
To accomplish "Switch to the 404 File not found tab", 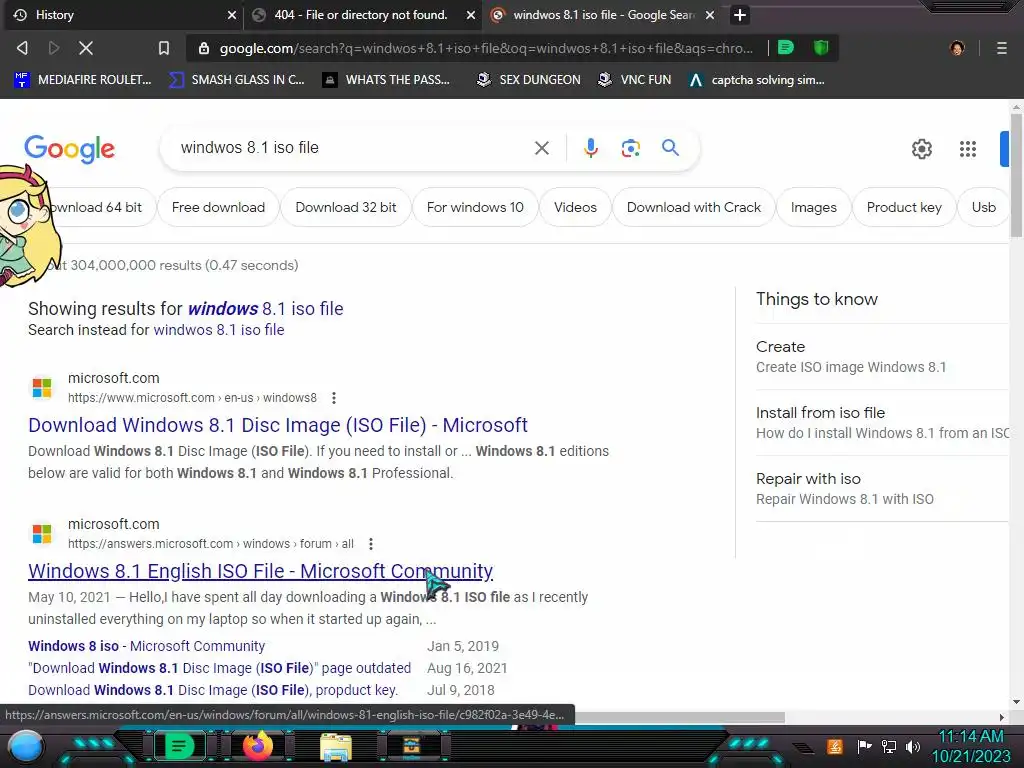I will [360, 14].
